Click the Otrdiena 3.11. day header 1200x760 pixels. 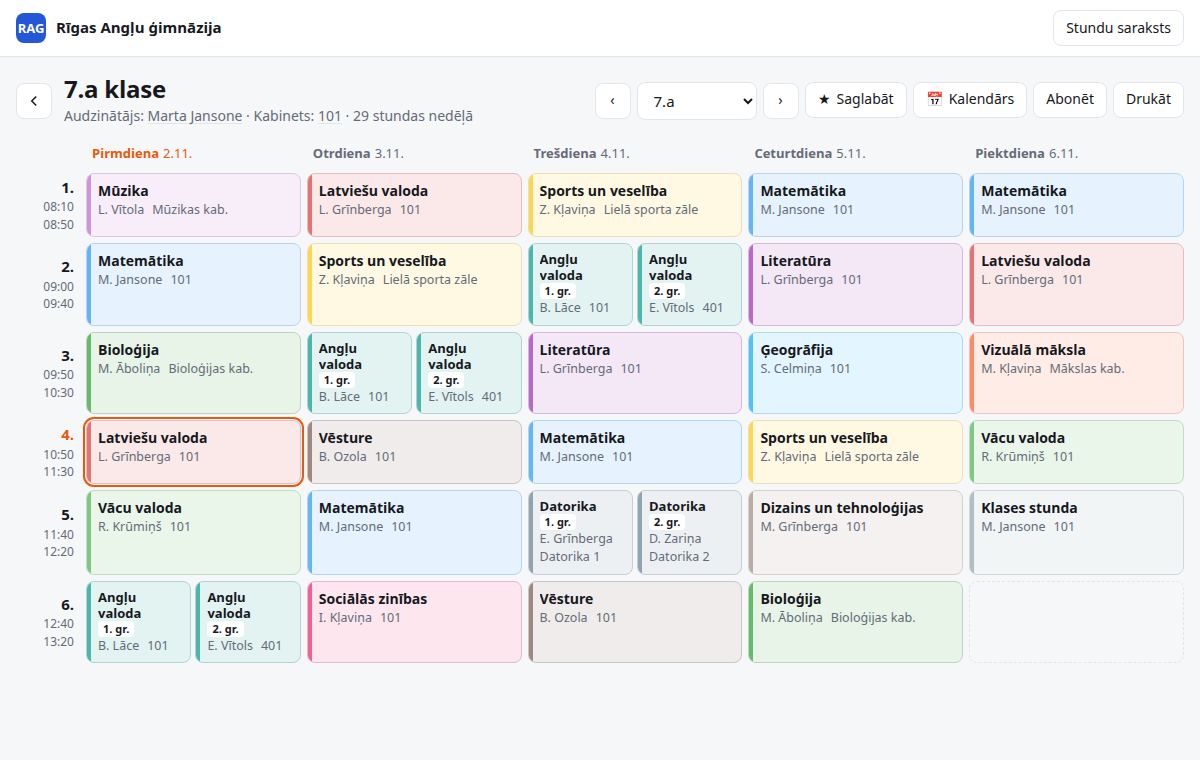click(x=358, y=154)
